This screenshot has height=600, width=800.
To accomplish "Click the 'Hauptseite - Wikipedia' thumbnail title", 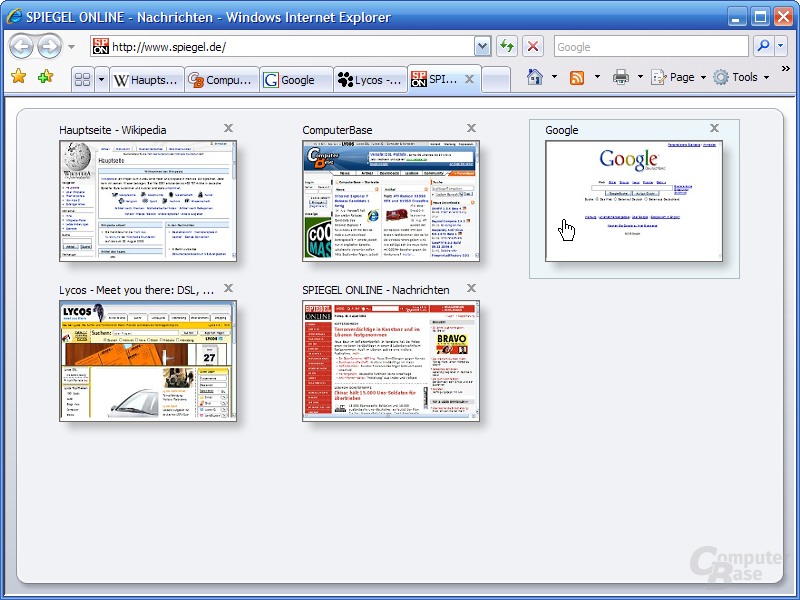I will pos(113,130).
